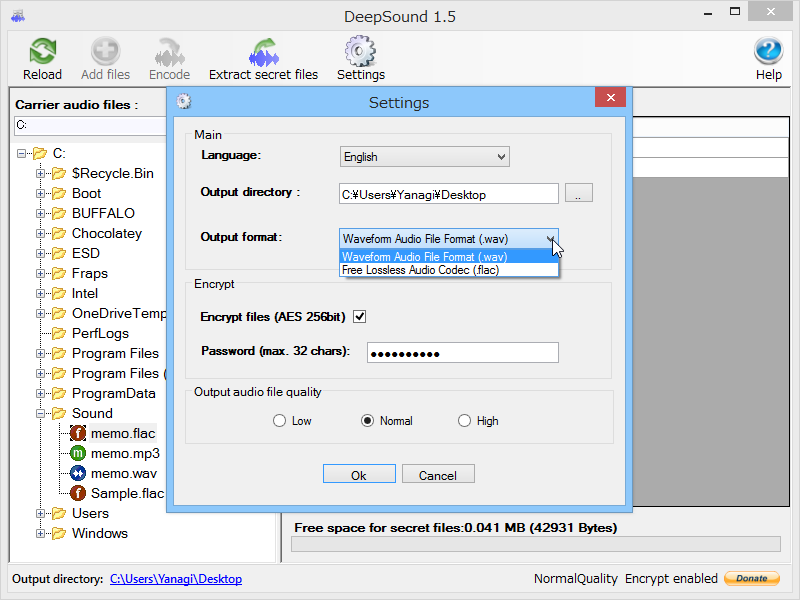Click the Output directory text field
The height and width of the screenshot is (600, 800).
click(x=448, y=194)
